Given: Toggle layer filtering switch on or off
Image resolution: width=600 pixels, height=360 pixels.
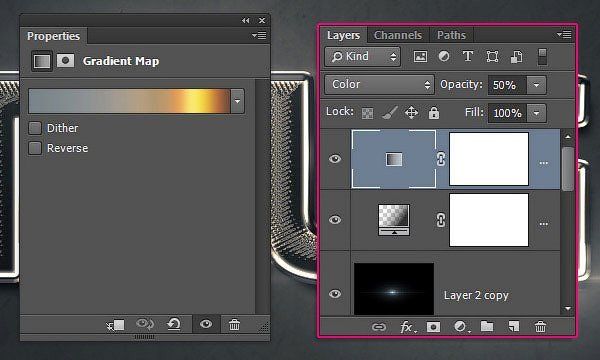Looking at the screenshot, I should tap(542, 57).
